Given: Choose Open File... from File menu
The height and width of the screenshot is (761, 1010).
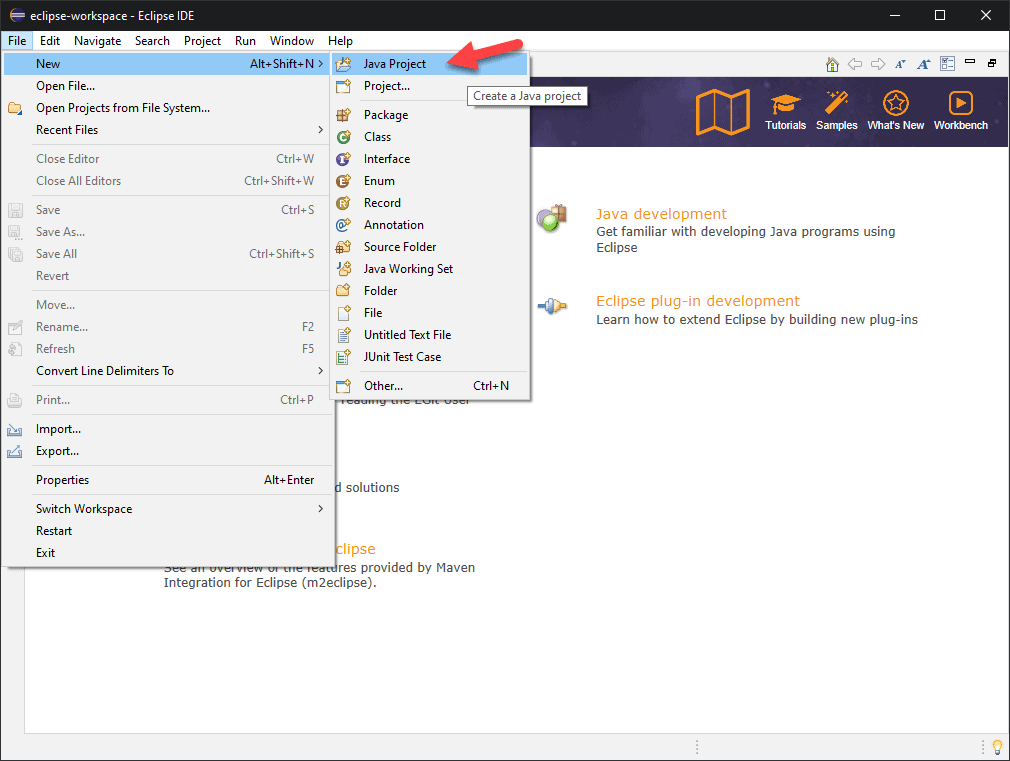Looking at the screenshot, I should tap(168, 86).
